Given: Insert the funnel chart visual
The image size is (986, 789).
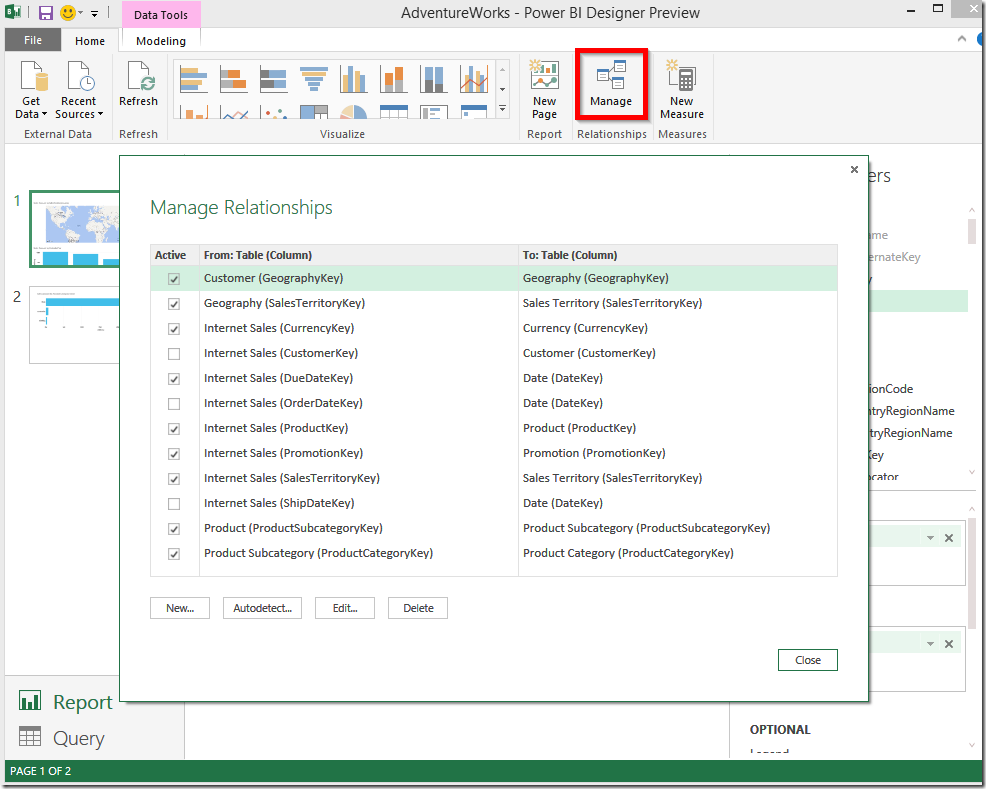Looking at the screenshot, I should coord(313,80).
